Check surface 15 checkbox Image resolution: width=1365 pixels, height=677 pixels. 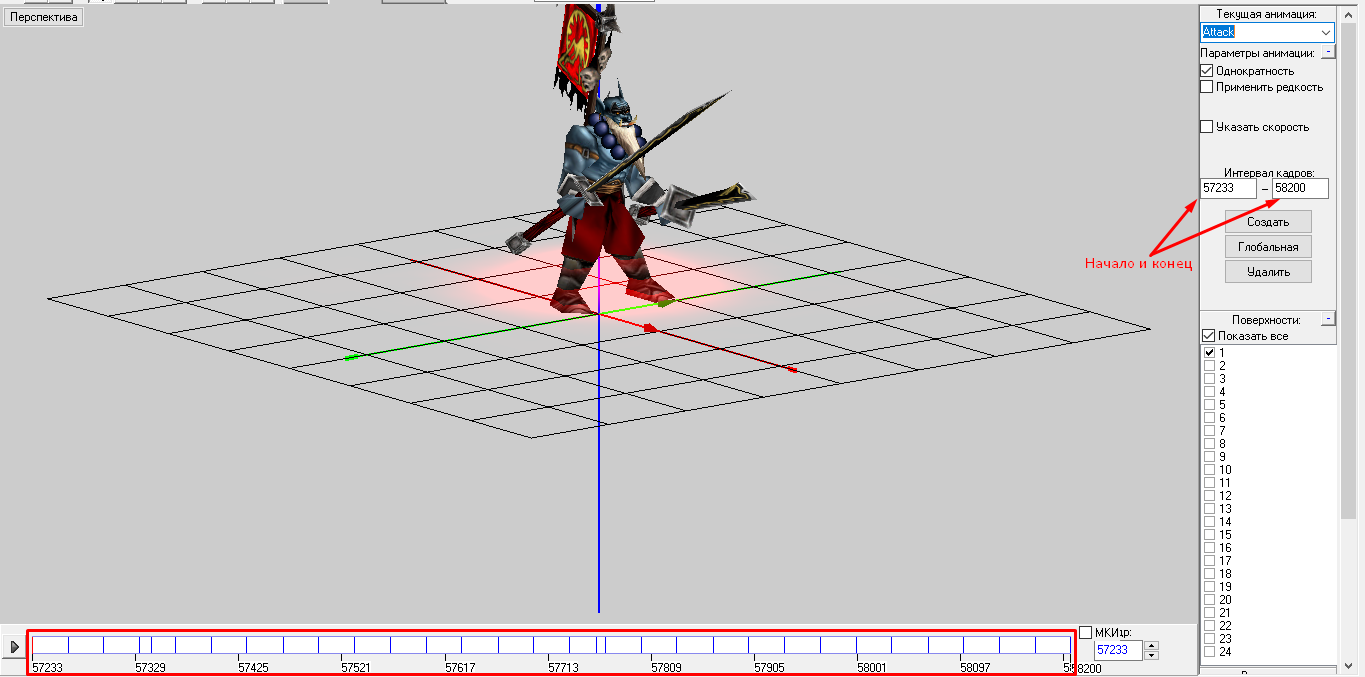(1209, 535)
